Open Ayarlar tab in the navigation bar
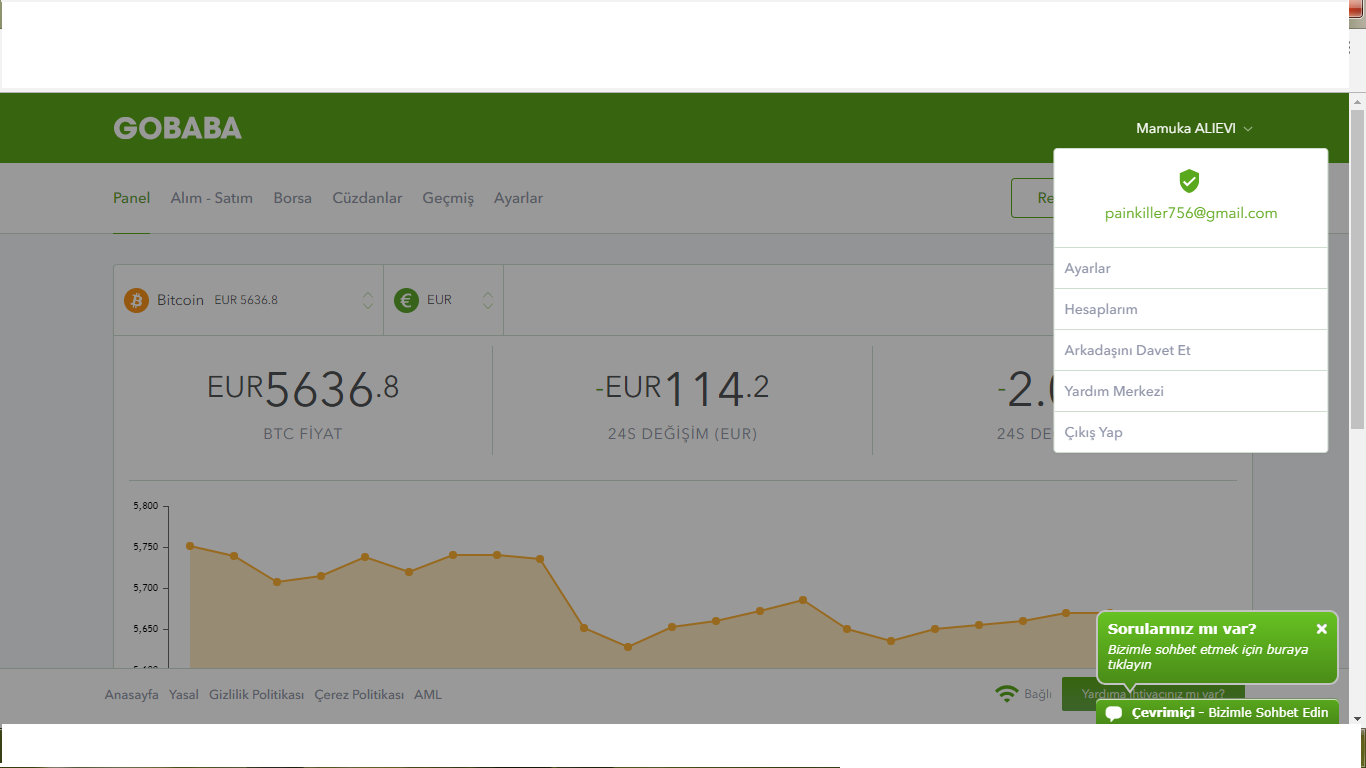The height and width of the screenshot is (768, 1366). point(518,198)
